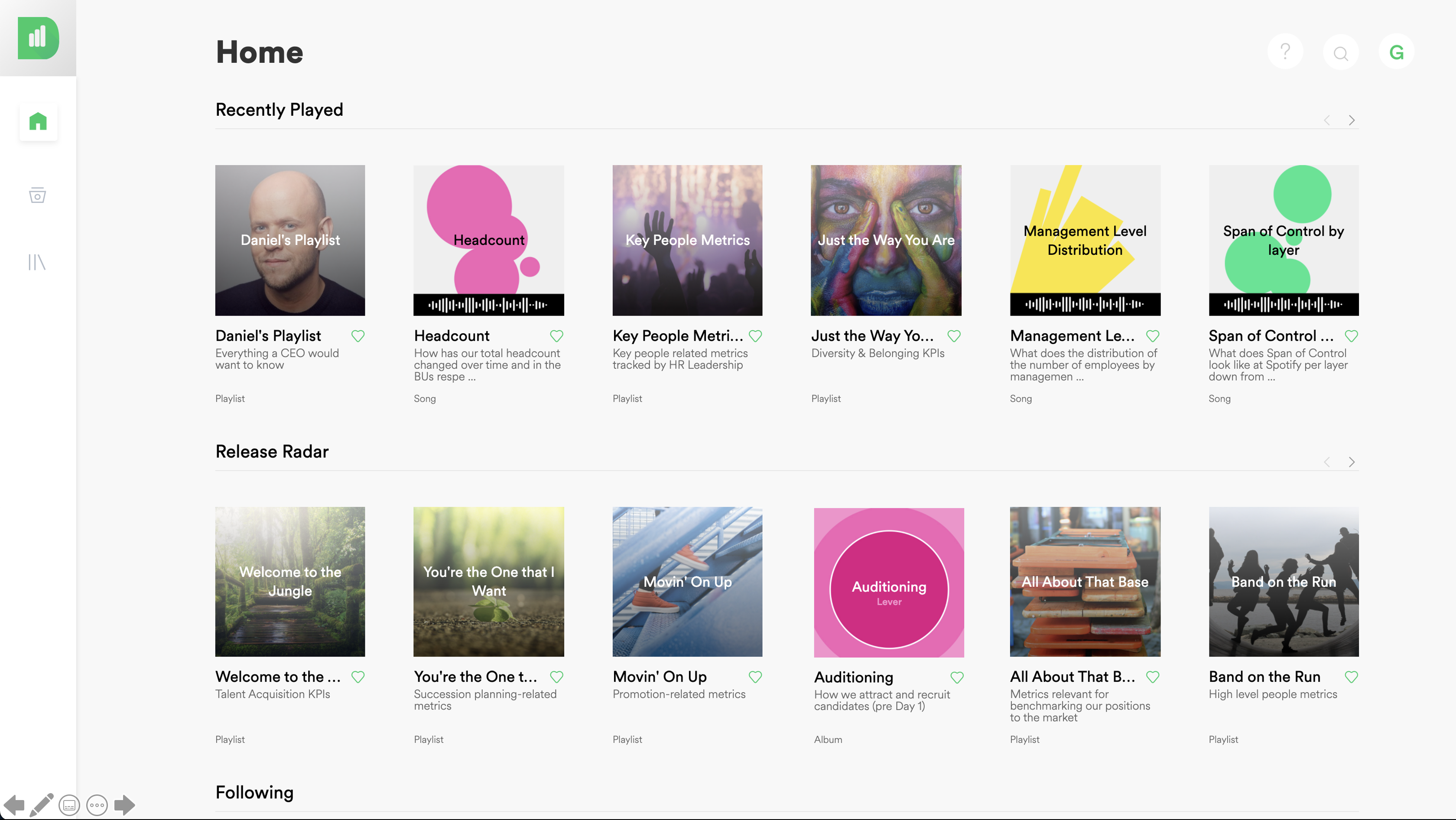Open Auditioning Lever pink circle cover
Viewport: 1456px width, 820px height.
point(889,582)
